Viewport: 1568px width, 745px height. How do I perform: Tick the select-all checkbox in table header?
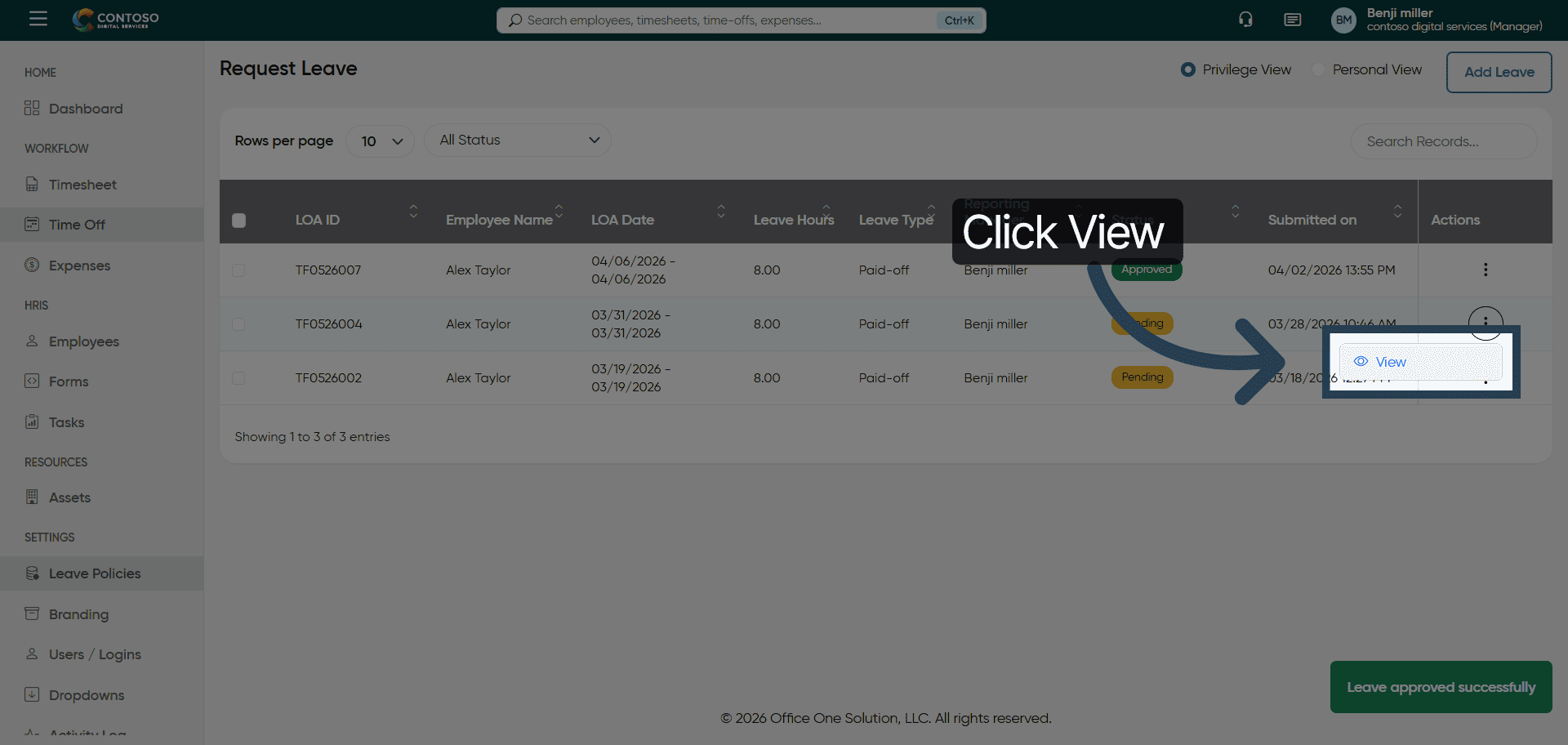(x=238, y=221)
